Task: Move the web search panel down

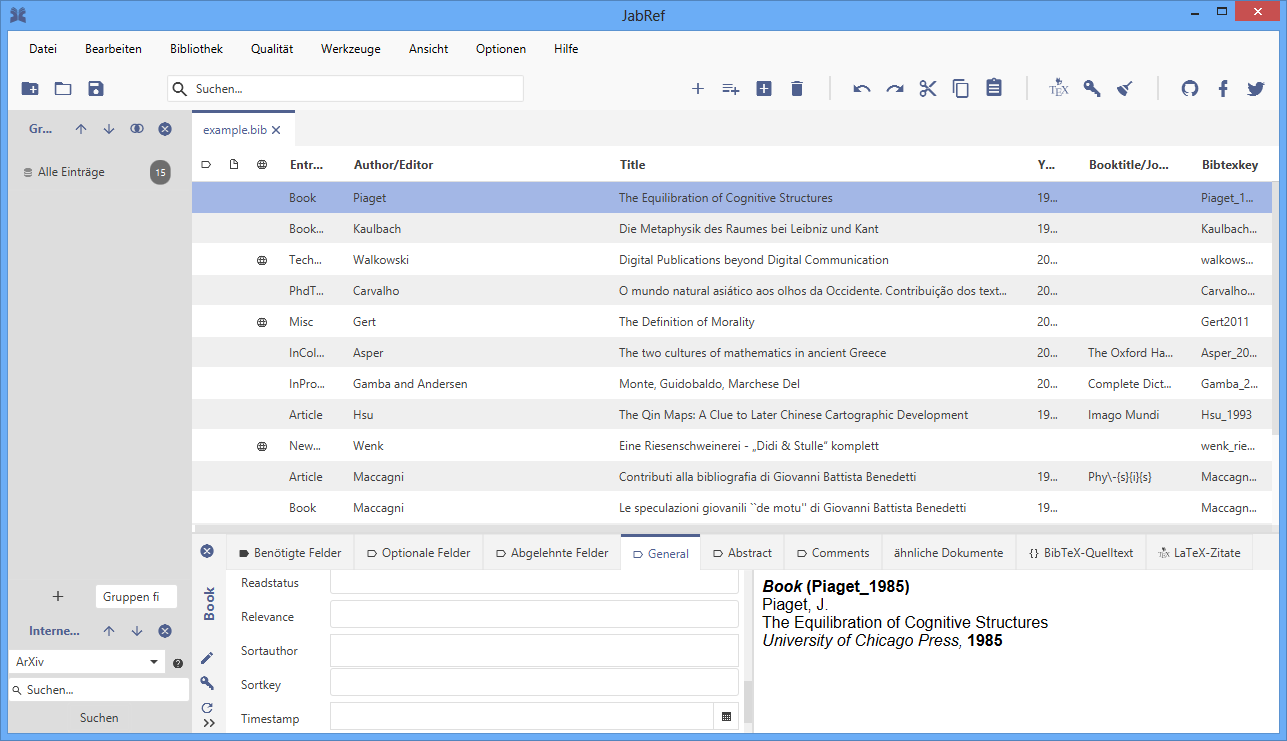Action: tap(137, 631)
